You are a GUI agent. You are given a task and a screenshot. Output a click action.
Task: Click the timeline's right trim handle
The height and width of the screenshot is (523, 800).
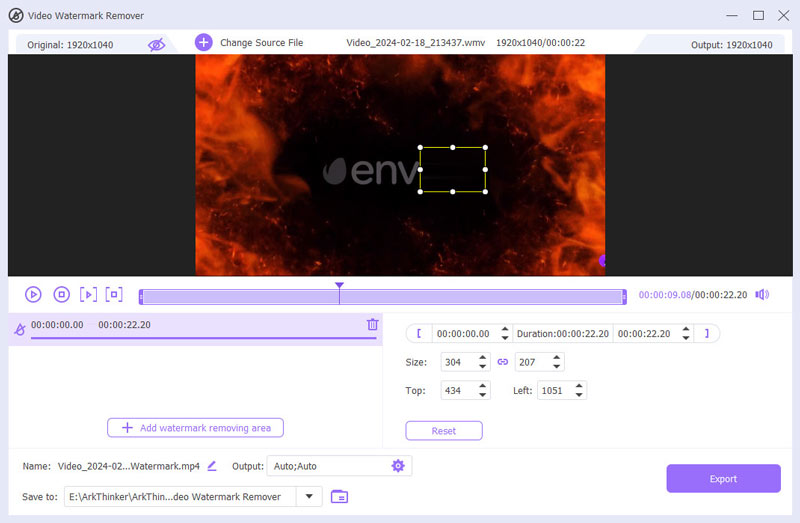point(624,297)
